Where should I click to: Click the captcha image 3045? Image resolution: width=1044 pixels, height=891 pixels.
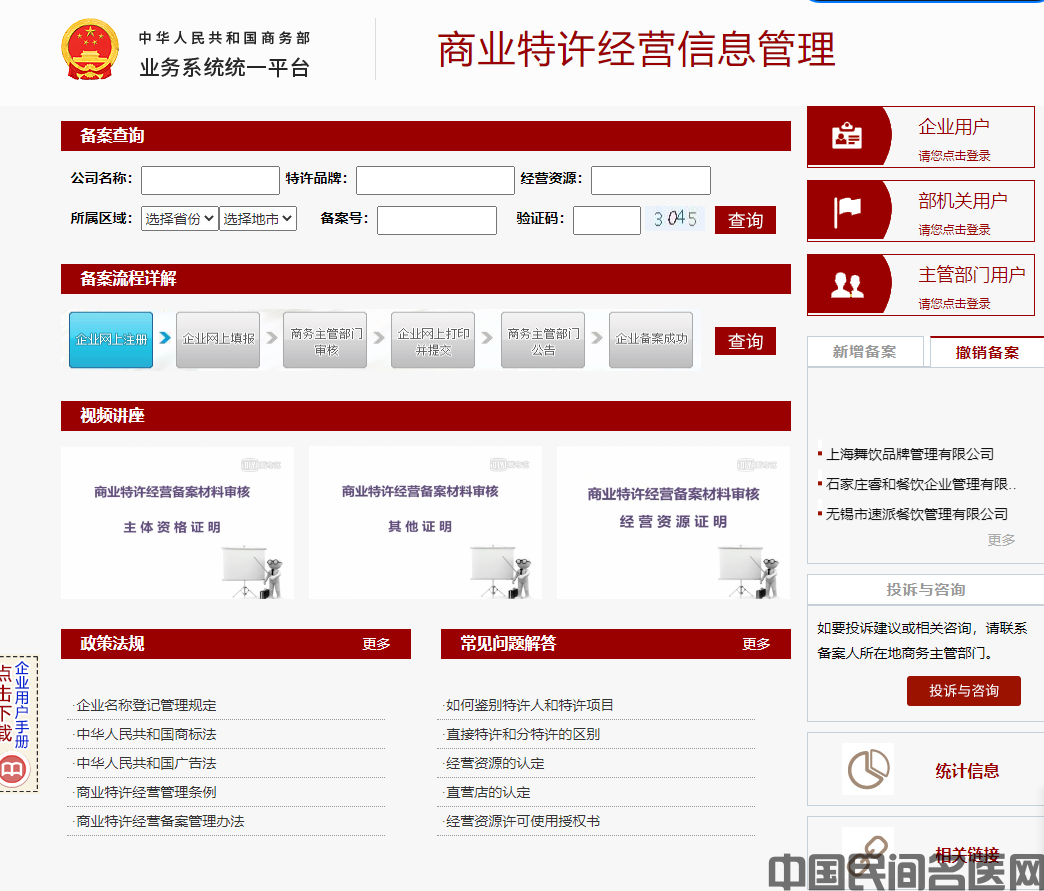point(675,219)
